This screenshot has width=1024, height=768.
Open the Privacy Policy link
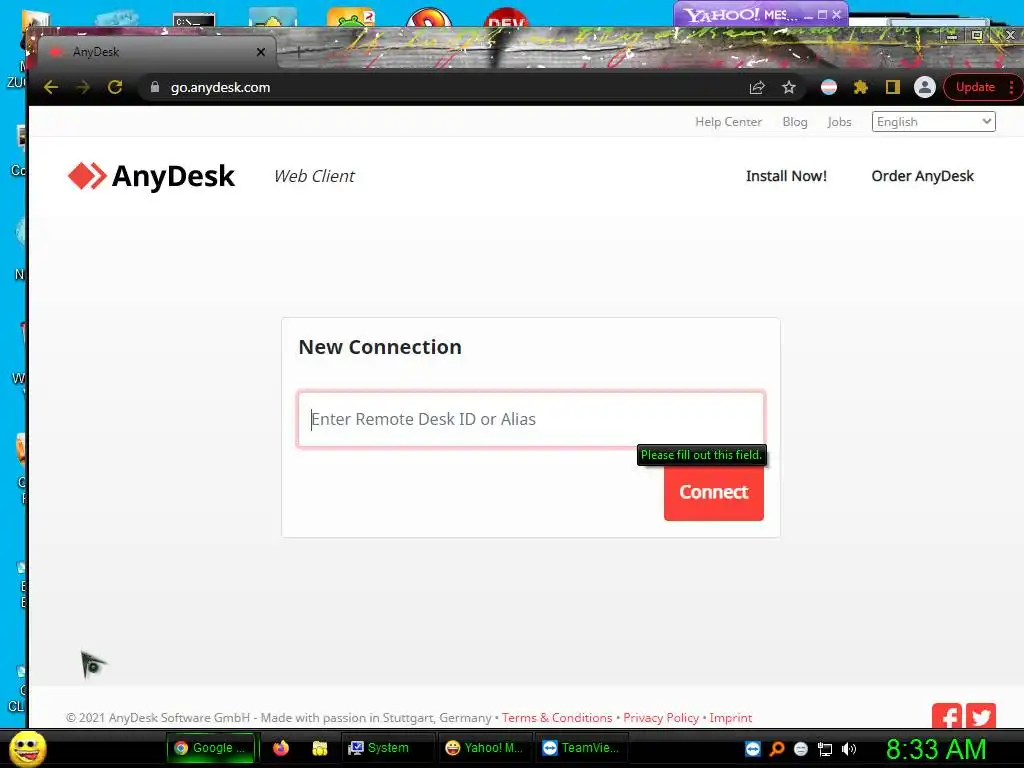pyautogui.click(x=661, y=718)
